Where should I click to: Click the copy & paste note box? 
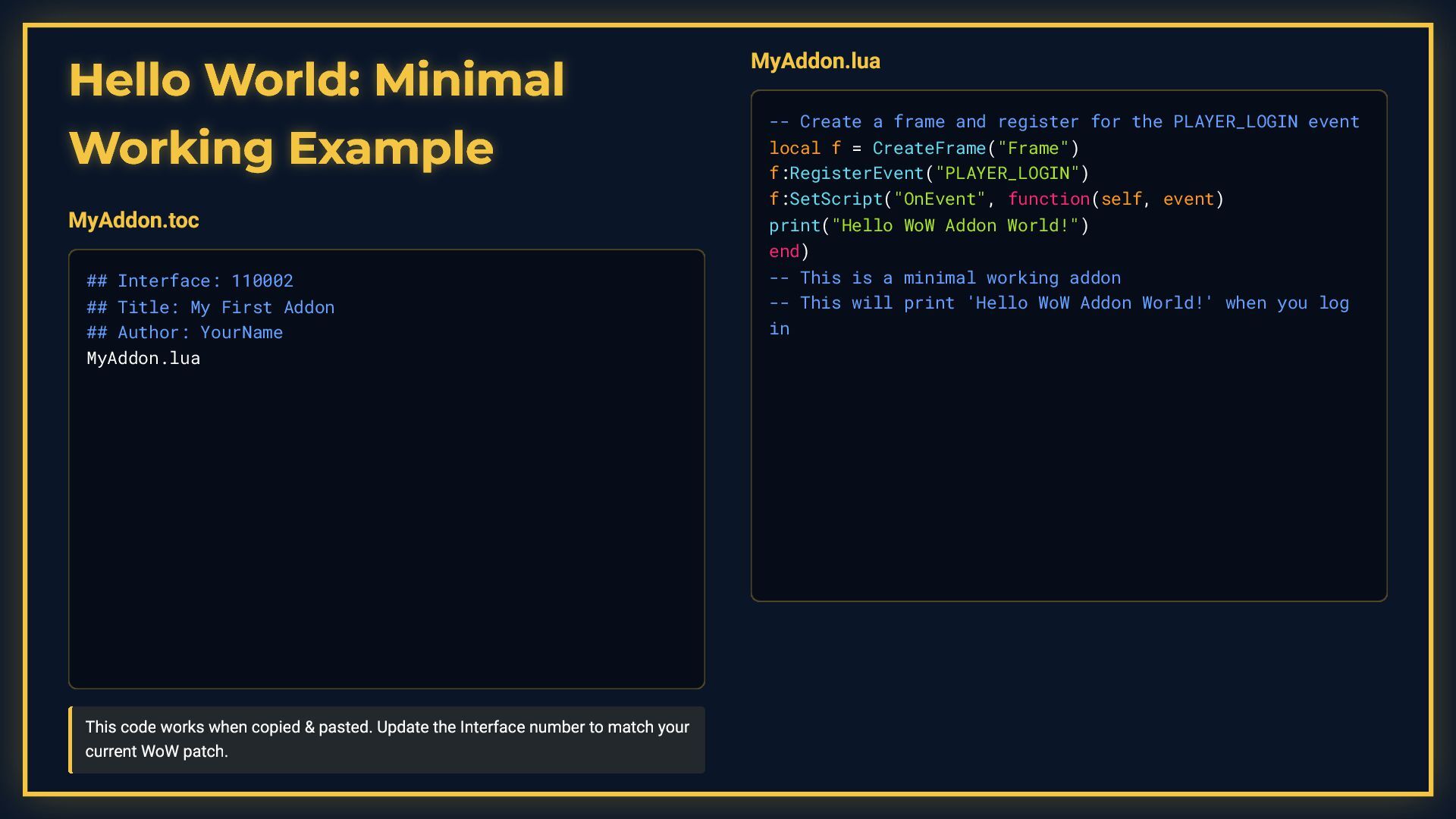click(x=387, y=739)
